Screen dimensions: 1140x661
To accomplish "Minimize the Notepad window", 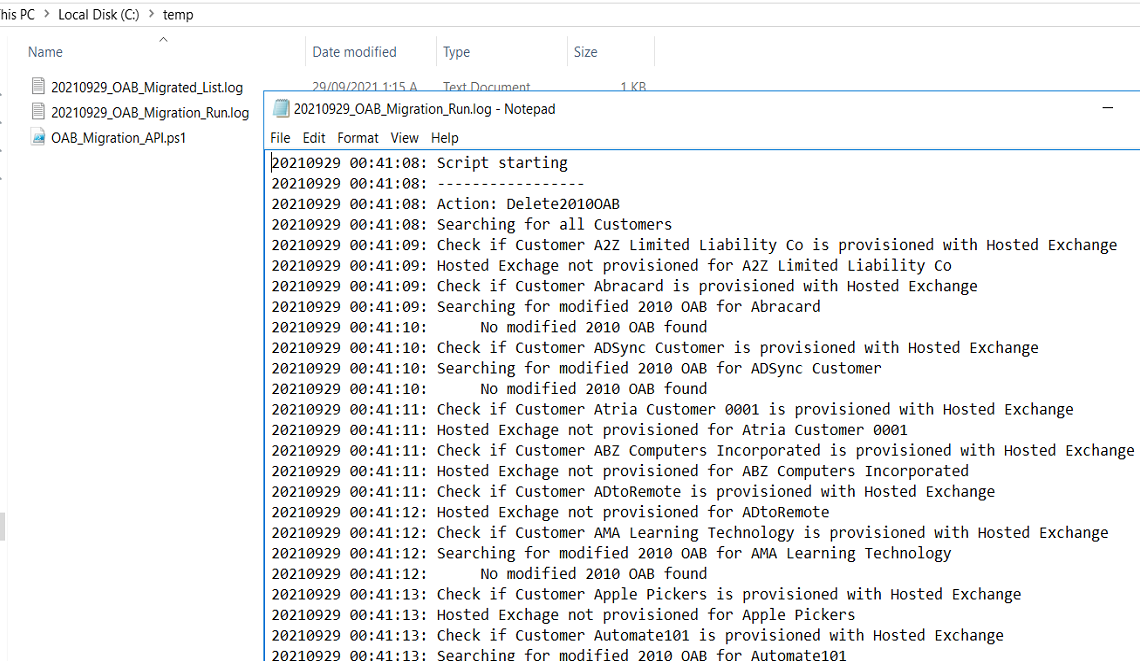I will point(1108,108).
